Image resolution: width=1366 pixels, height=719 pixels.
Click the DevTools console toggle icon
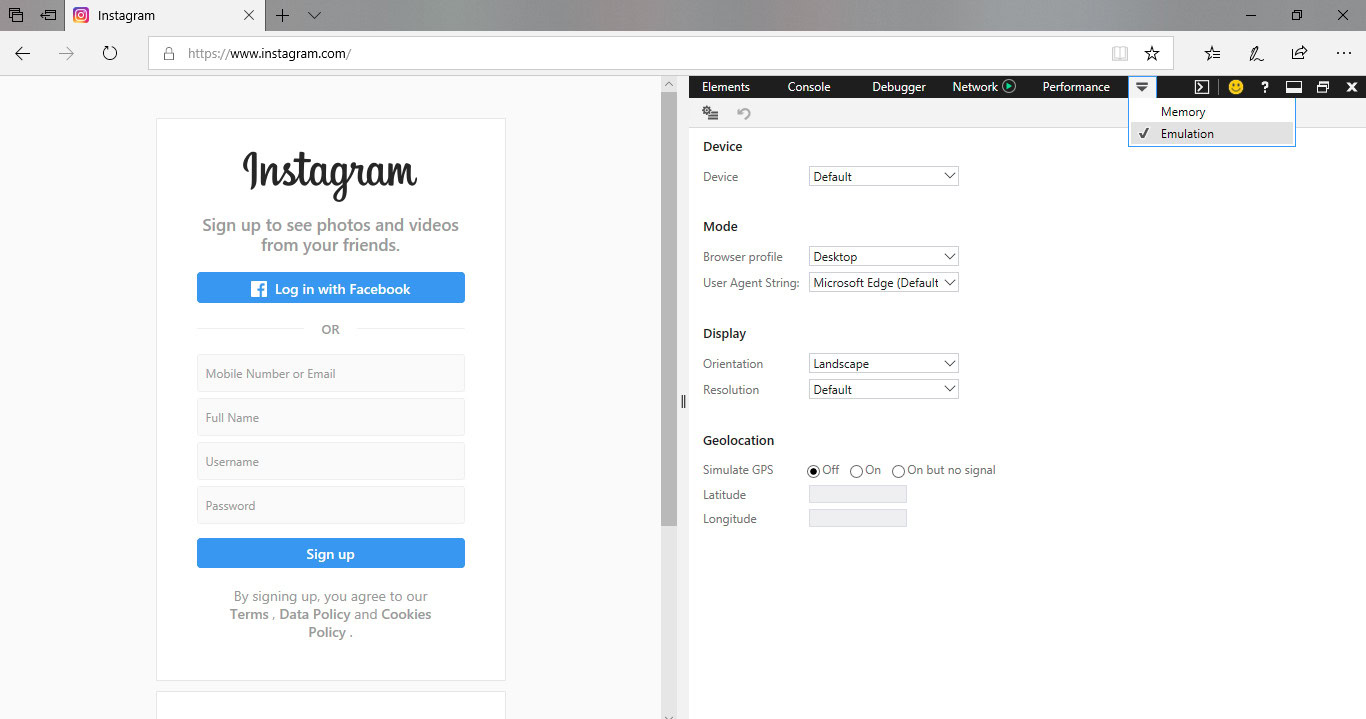[1202, 87]
